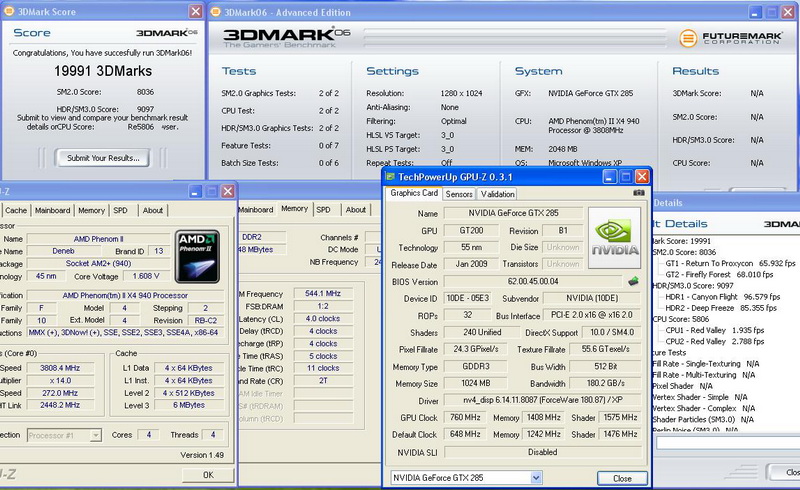Click the empty text field in Details window
This screenshot has width=800, height=490.
(728, 443)
